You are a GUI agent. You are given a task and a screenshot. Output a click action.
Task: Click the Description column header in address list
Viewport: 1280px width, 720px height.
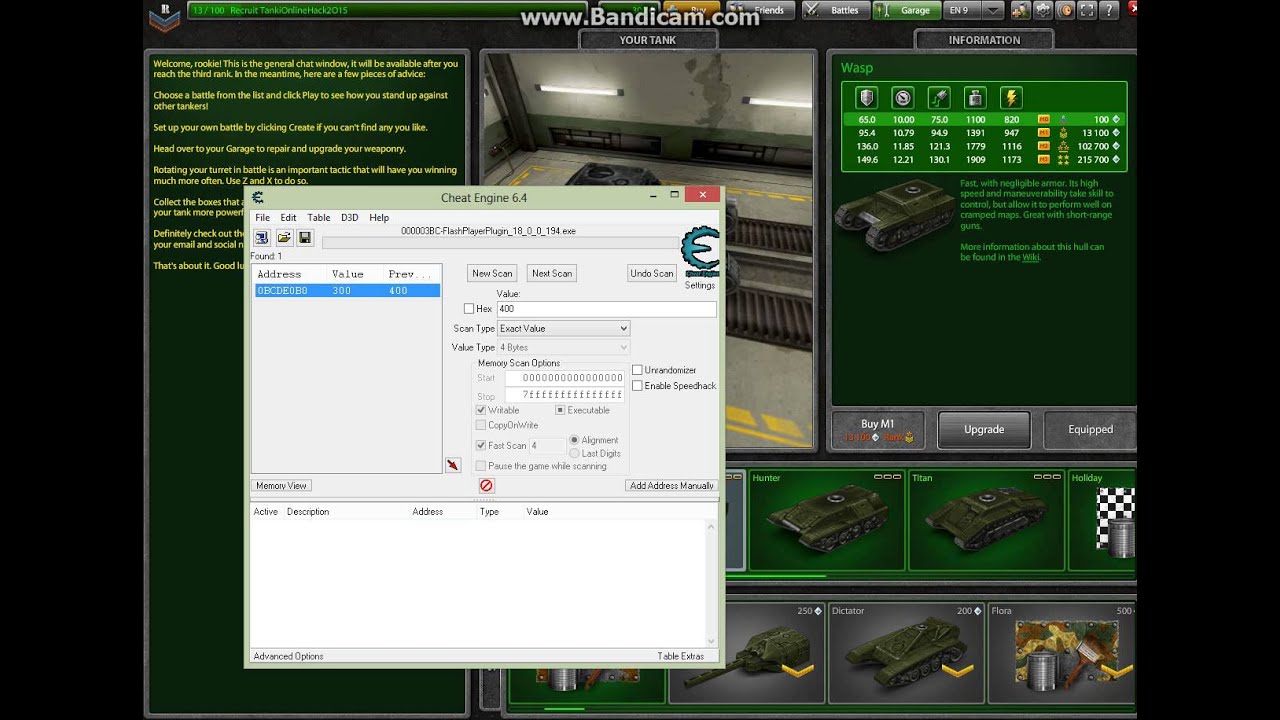308,511
